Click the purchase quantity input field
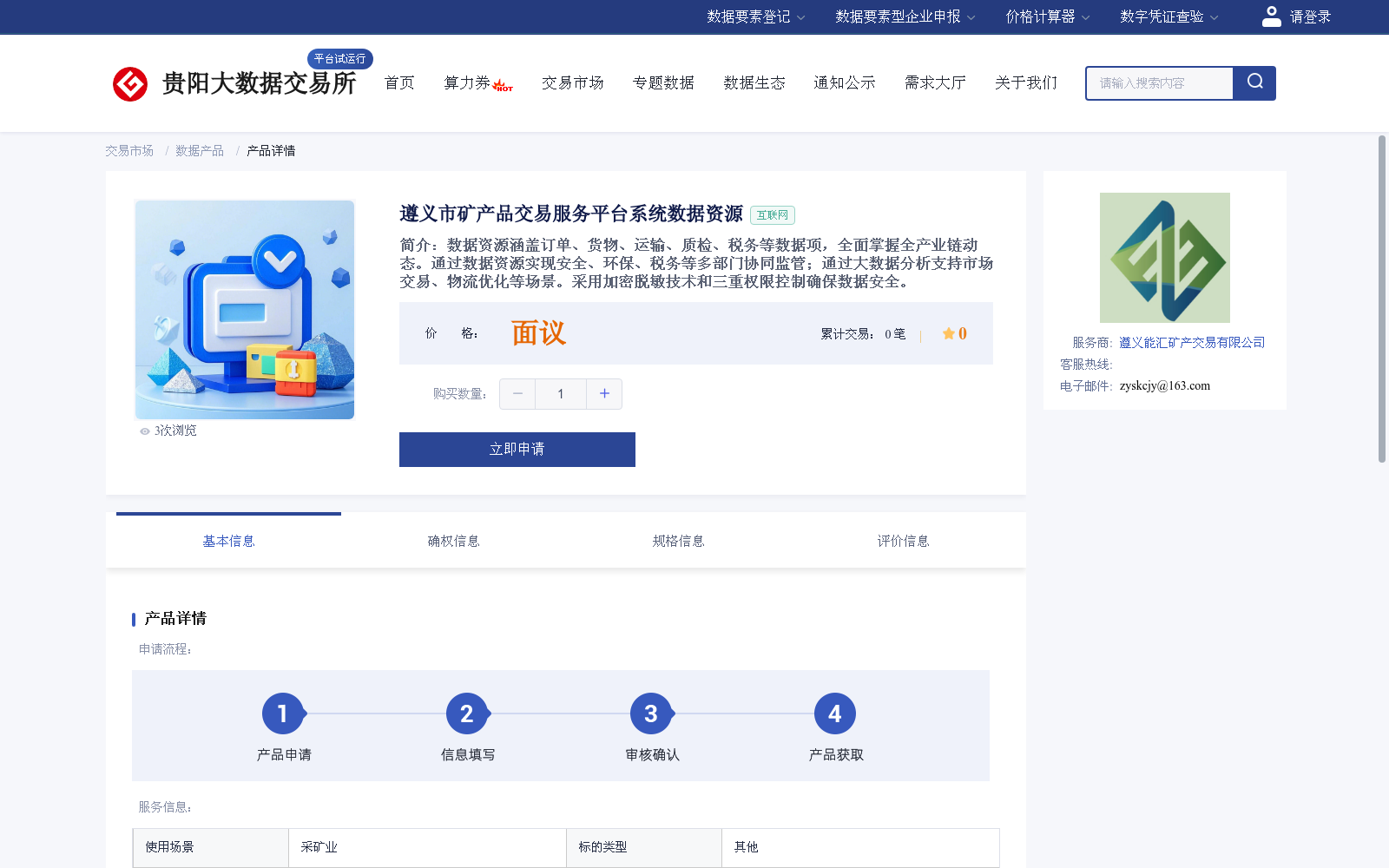The width and height of the screenshot is (1389, 868). click(x=561, y=394)
